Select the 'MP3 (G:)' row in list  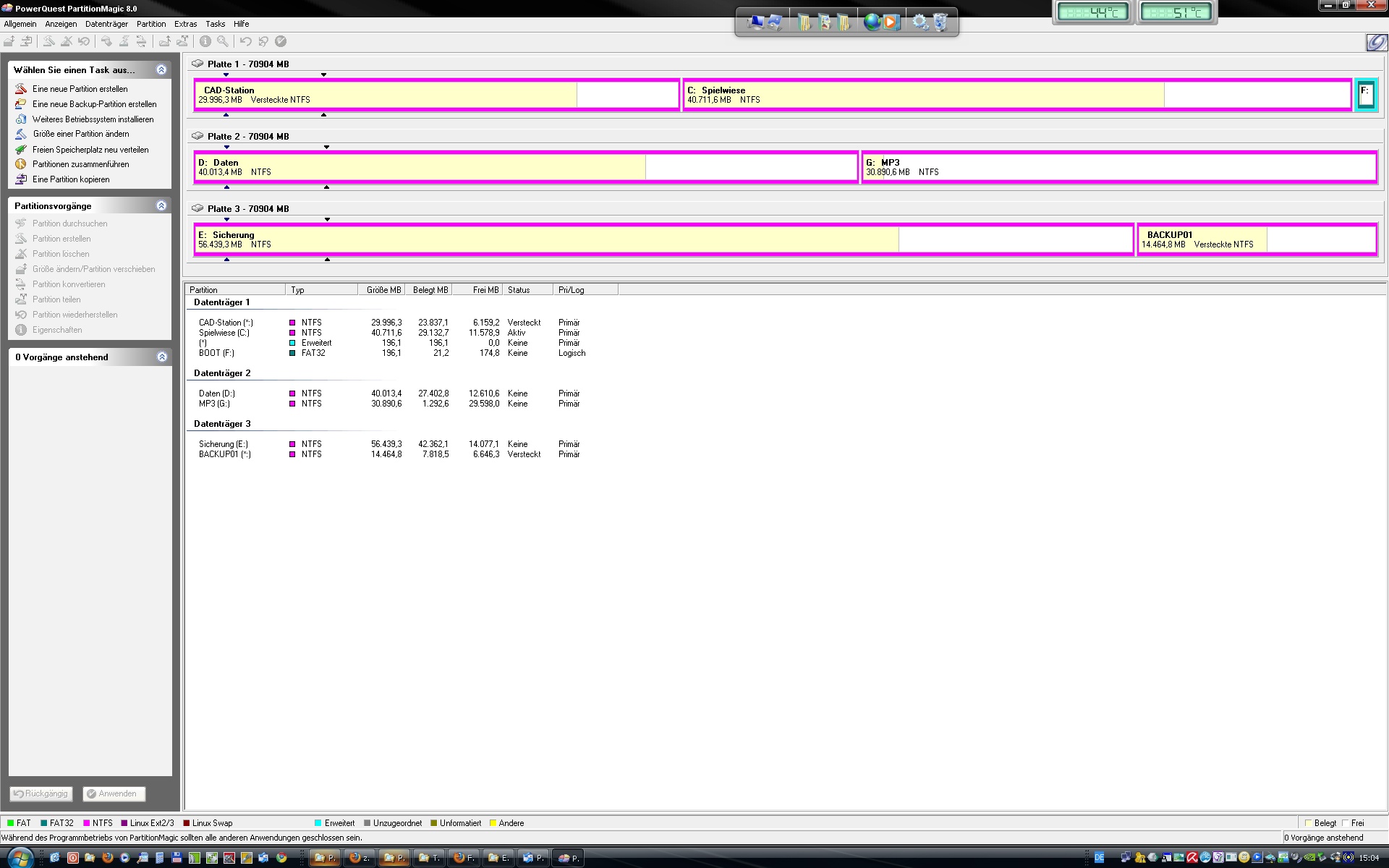(392, 404)
